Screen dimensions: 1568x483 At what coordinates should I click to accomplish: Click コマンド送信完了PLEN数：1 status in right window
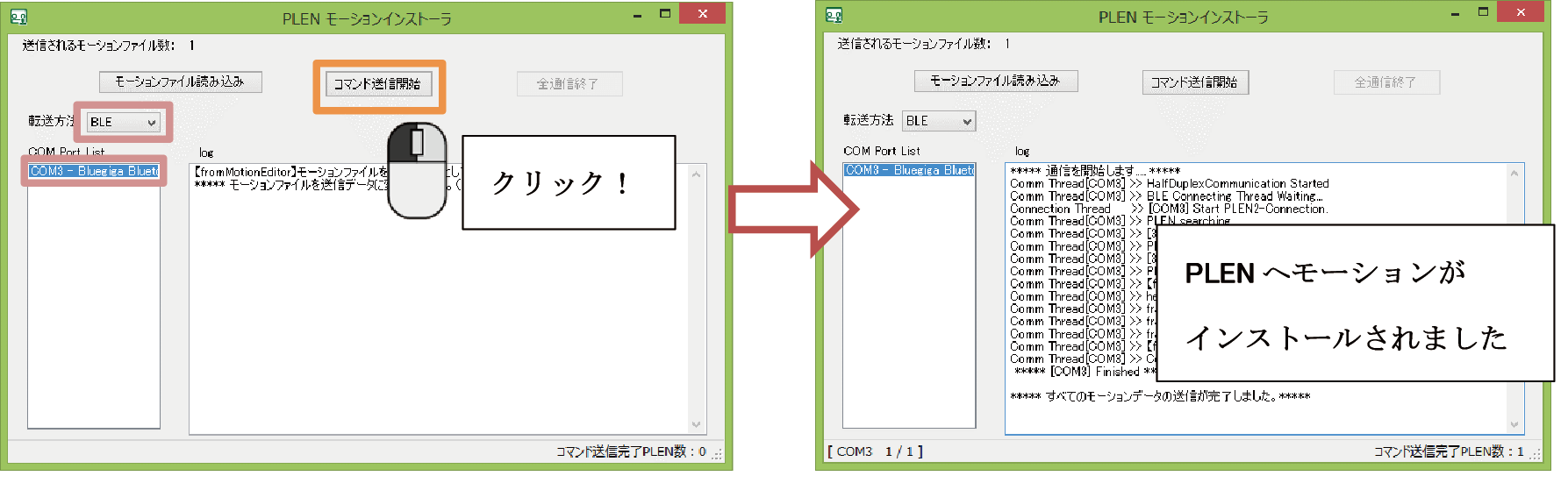pos(1448,451)
